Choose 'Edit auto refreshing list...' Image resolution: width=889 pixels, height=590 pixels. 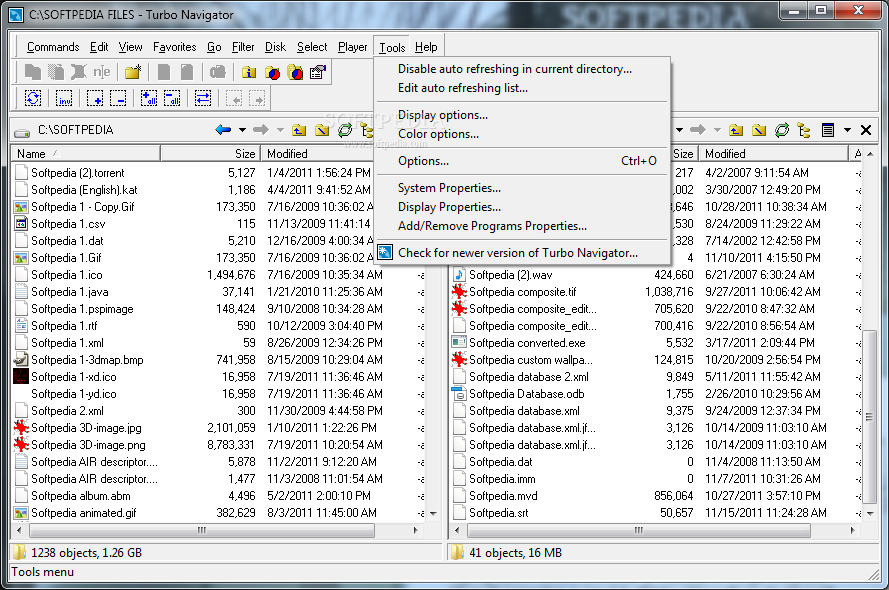coord(522,88)
